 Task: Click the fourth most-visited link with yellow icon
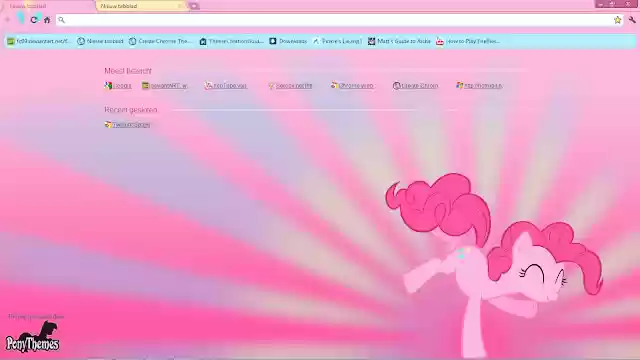click(290, 86)
